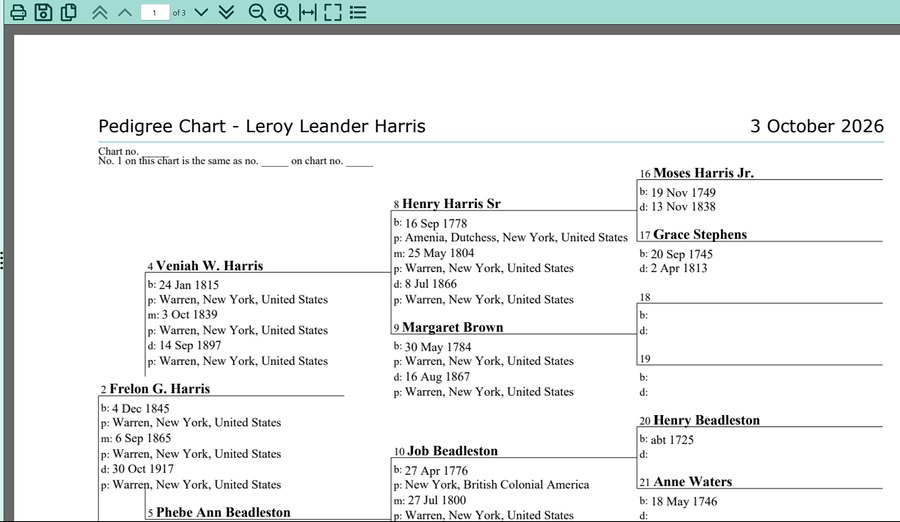Click the name Anne Waters

pos(692,481)
